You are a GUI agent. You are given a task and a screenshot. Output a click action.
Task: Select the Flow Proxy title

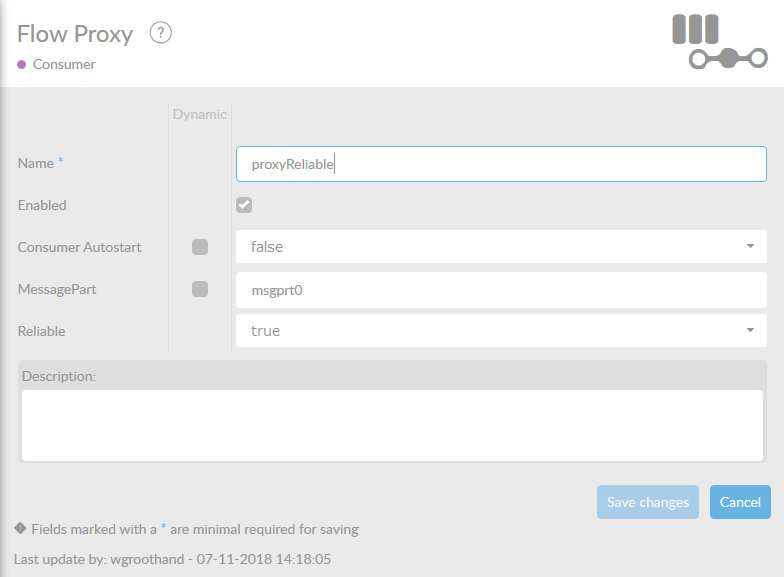pos(75,33)
